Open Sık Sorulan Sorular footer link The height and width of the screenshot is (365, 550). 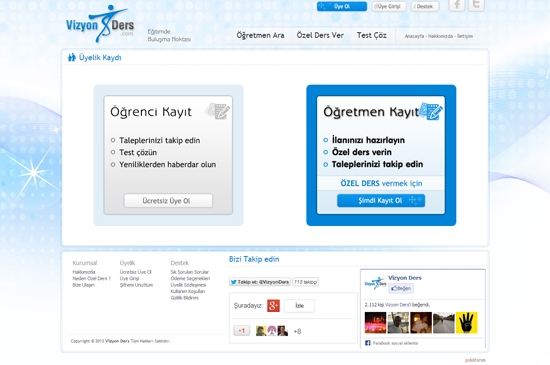click(x=190, y=272)
